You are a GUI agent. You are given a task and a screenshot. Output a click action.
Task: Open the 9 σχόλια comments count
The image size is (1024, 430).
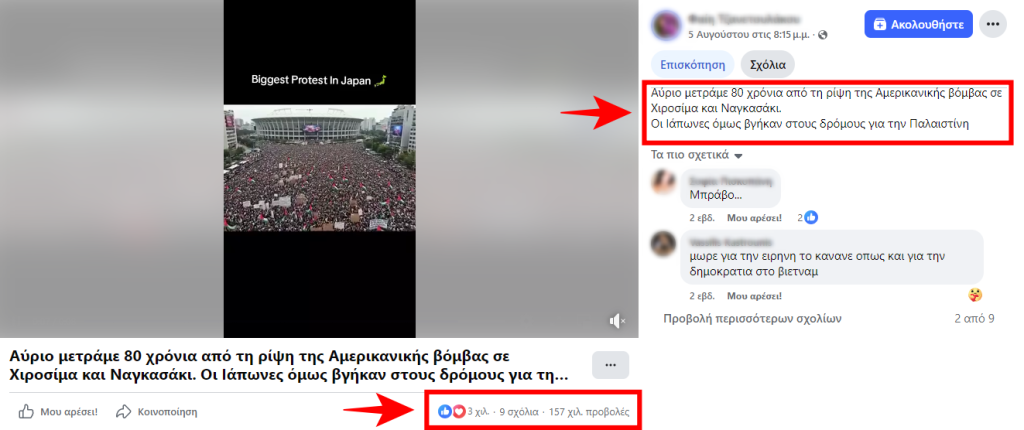[519, 412]
